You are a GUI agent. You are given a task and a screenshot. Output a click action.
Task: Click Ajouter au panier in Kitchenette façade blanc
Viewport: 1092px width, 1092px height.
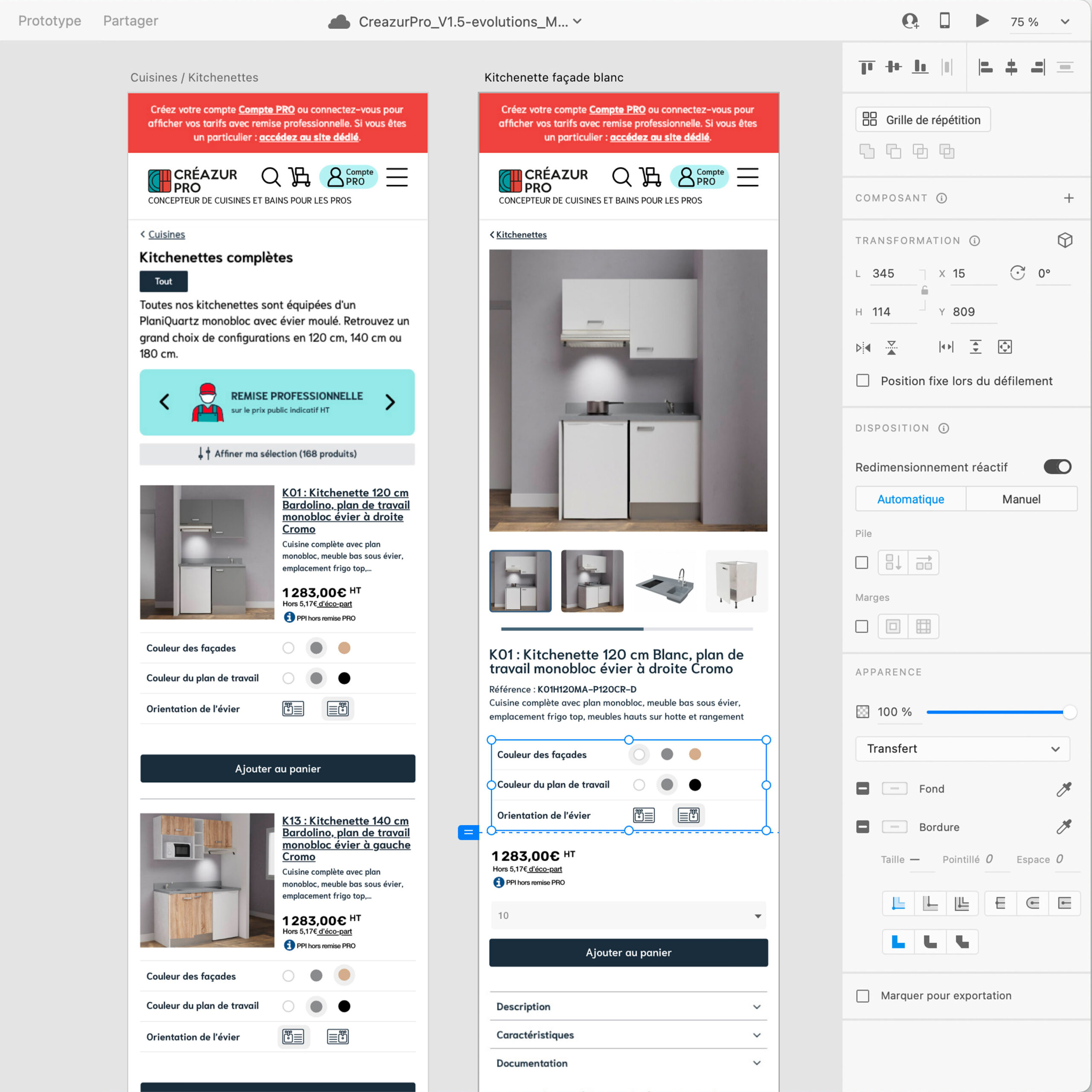(x=628, y=953)
